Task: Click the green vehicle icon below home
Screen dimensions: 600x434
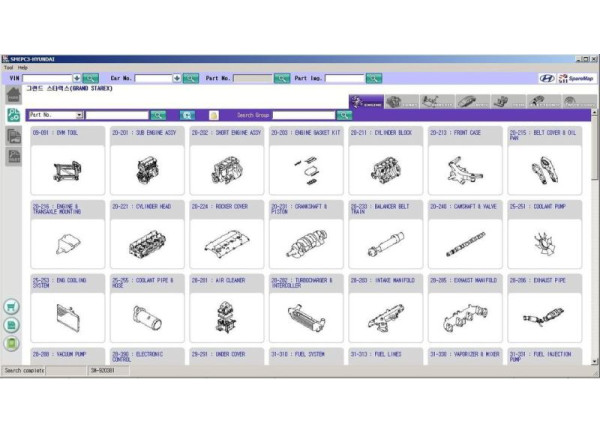Action: (x=14, y=116)
